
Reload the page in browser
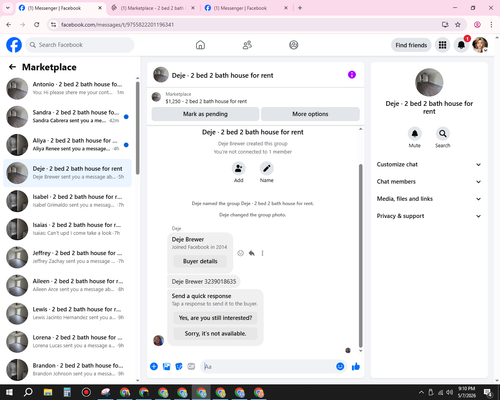(37, 25)
